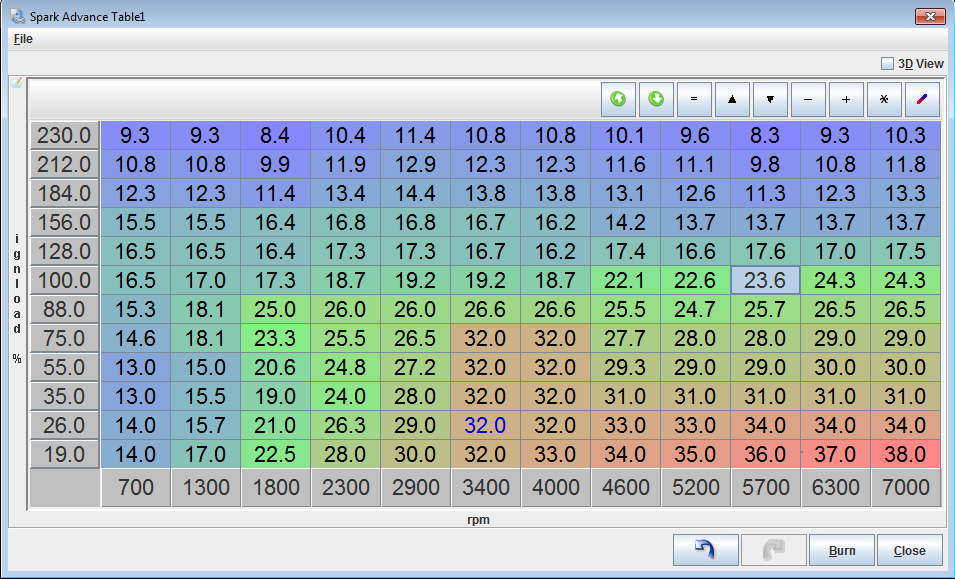Click the Close button
This screenshot has height=579, width=955.
point(909,550)
